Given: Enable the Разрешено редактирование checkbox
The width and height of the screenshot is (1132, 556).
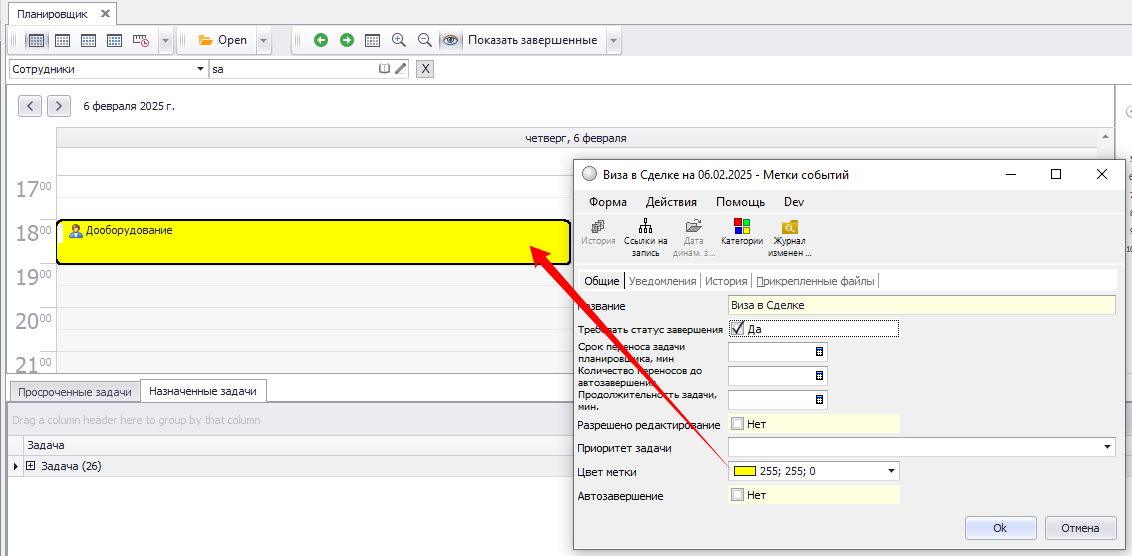Looking at the screenshot, I should pyautogui.click(x=738, y=424).
